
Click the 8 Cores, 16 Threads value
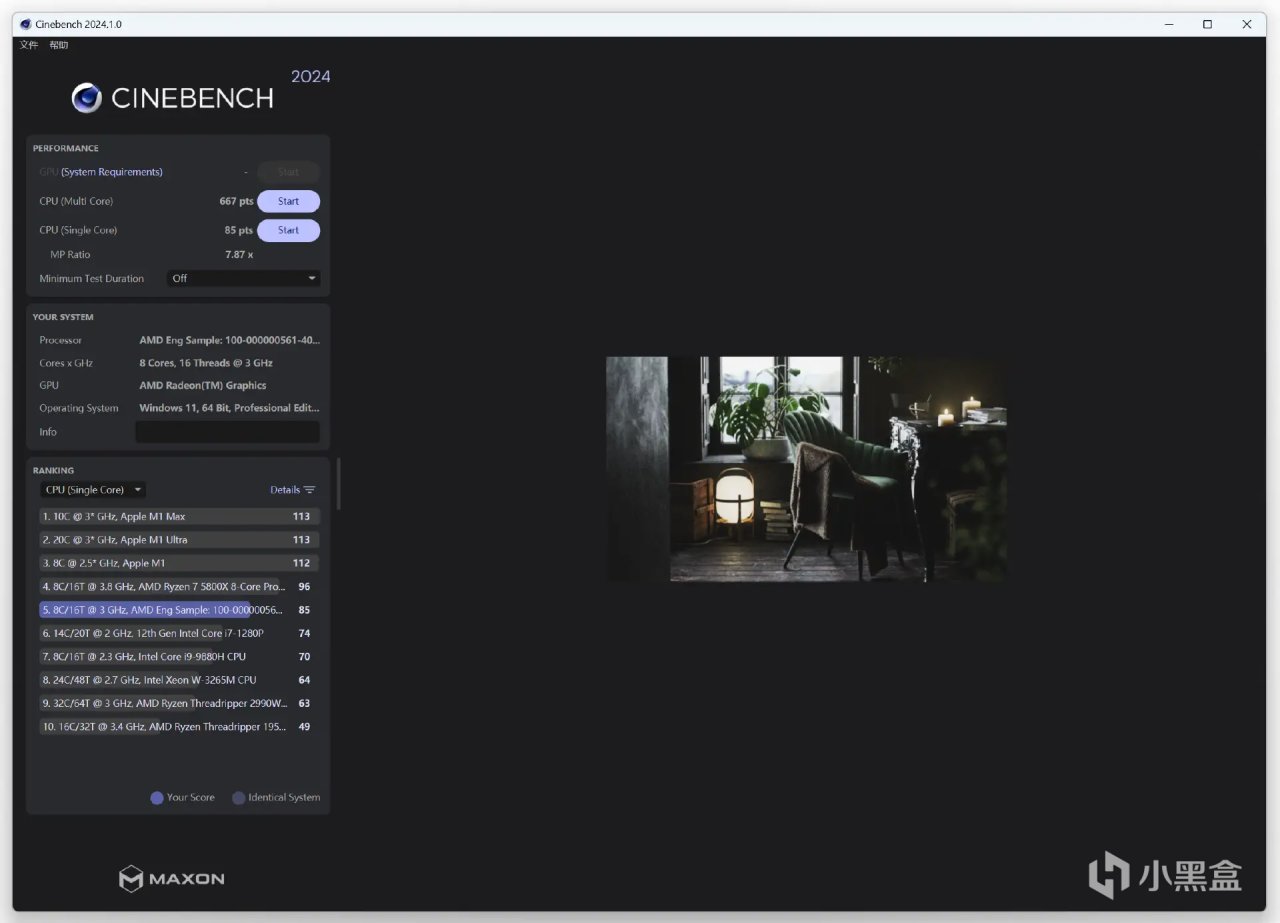206,363
